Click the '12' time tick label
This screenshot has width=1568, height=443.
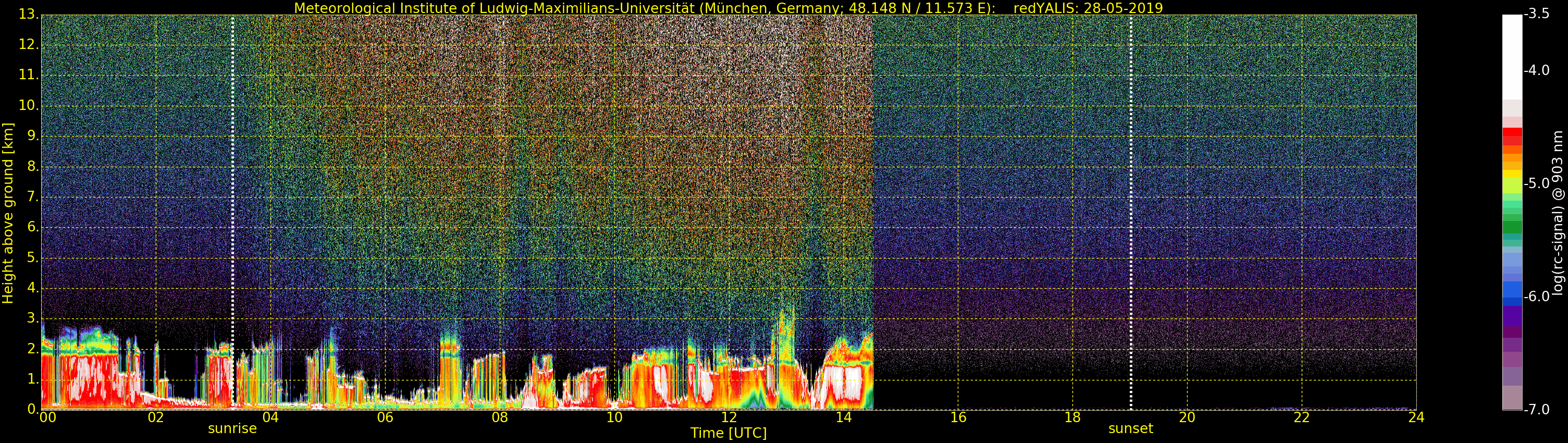(x=729, y=417)
